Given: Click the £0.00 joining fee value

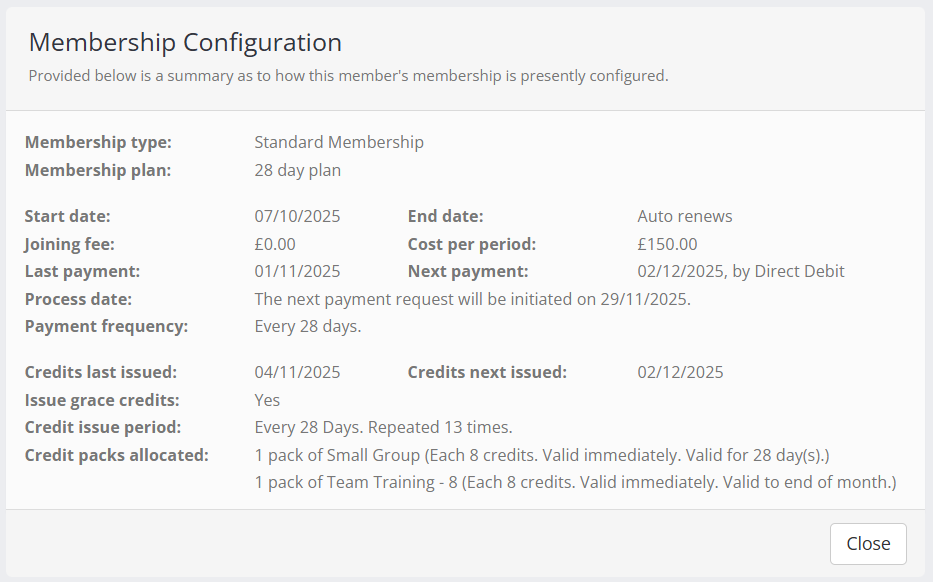Looking at the screenshot, I should click(x=275, y=244).
